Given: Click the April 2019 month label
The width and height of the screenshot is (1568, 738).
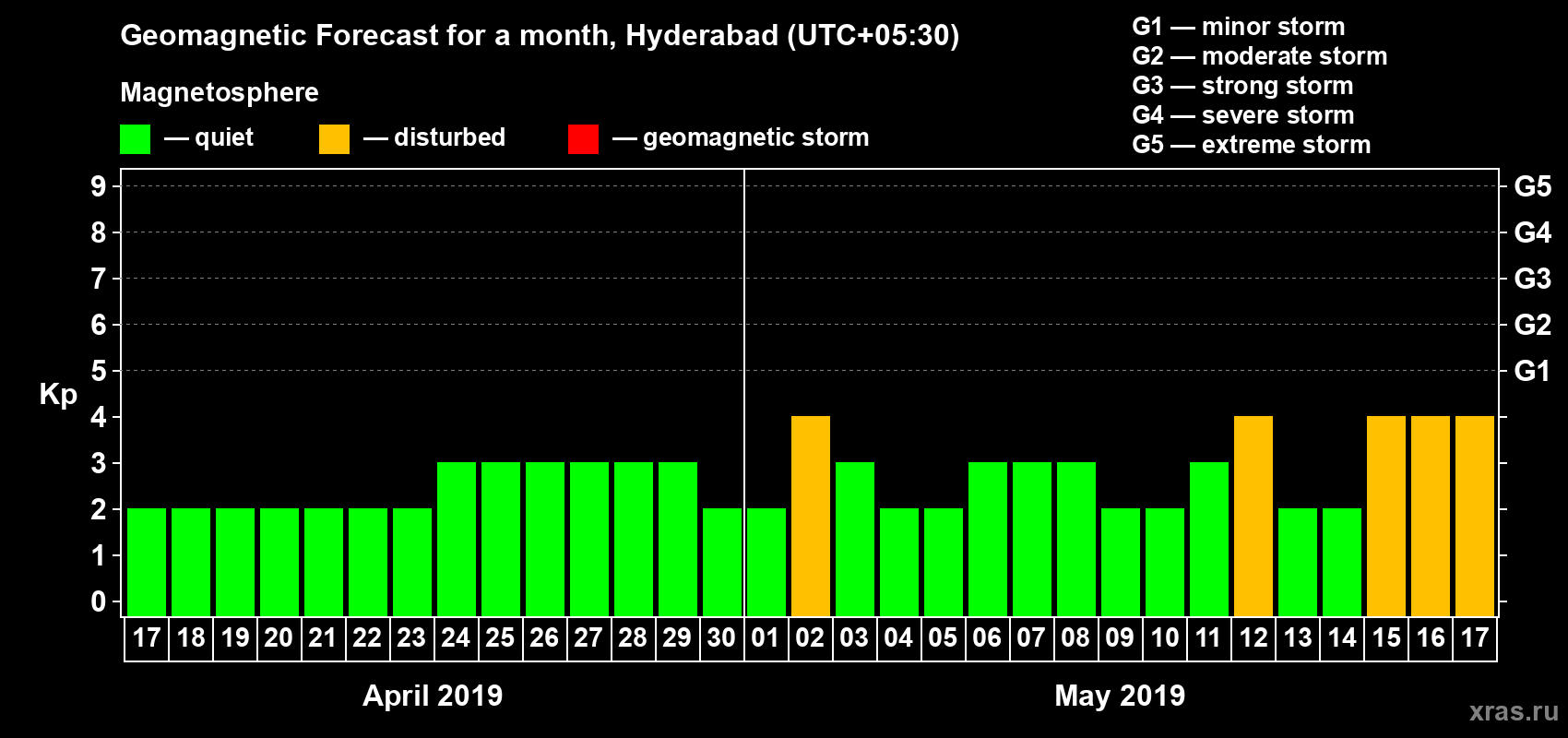Looking at the screenshot, I should [433, 696].
